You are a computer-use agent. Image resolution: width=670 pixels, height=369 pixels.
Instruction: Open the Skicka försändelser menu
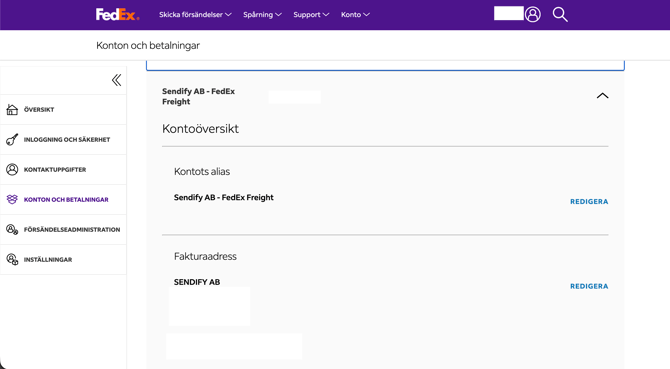click(x=195, y=15)
